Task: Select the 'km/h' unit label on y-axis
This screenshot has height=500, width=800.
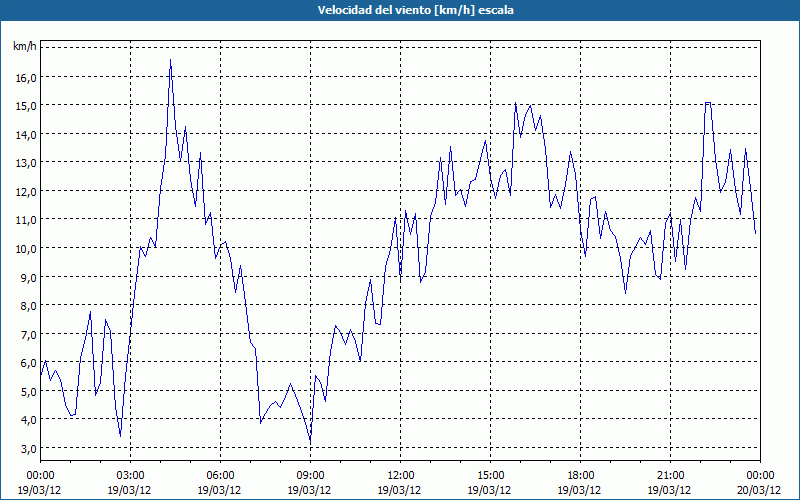Action: point(25,47)
